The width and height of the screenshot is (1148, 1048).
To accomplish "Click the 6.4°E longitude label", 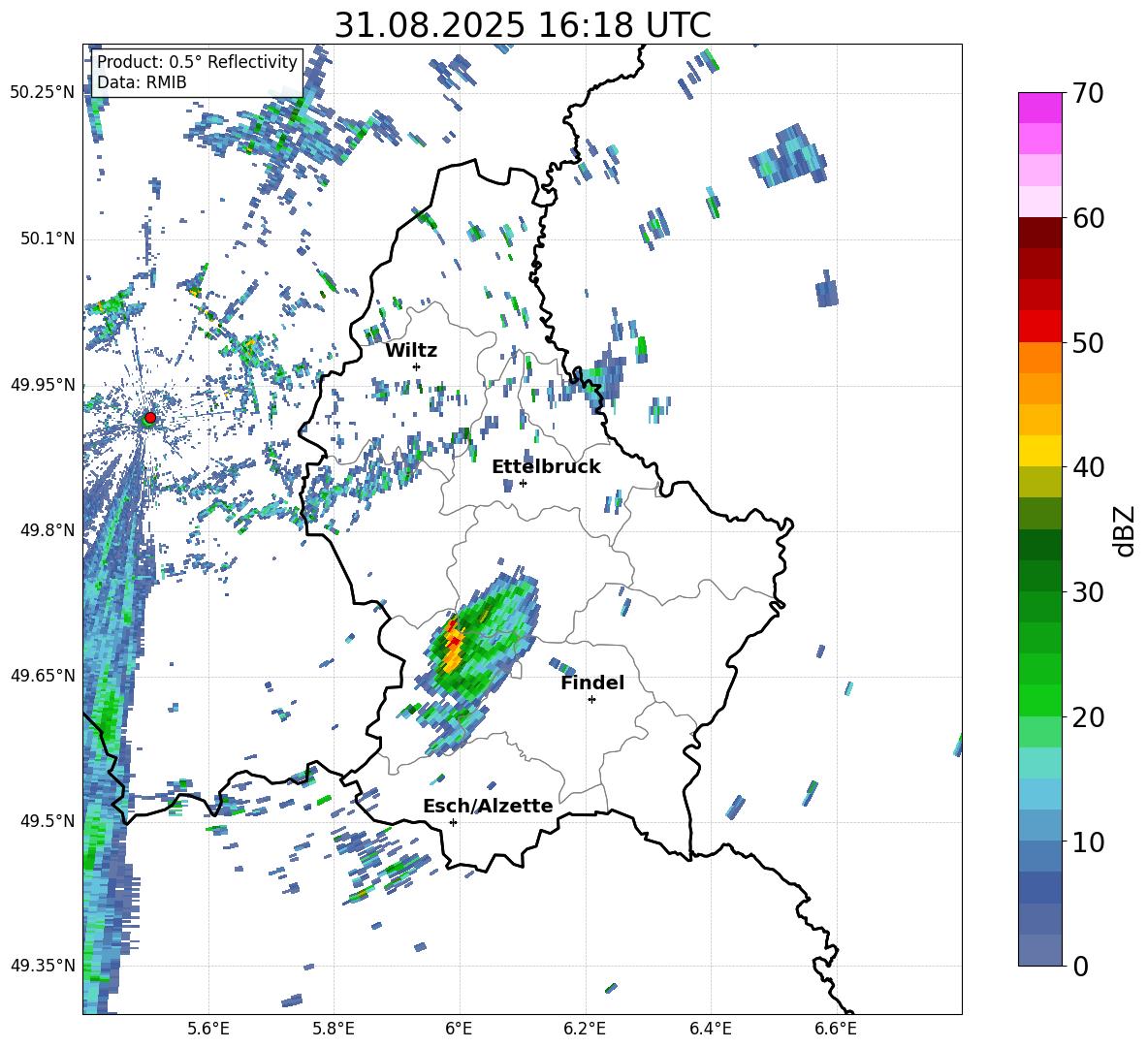I will [x=710, y=1030].
